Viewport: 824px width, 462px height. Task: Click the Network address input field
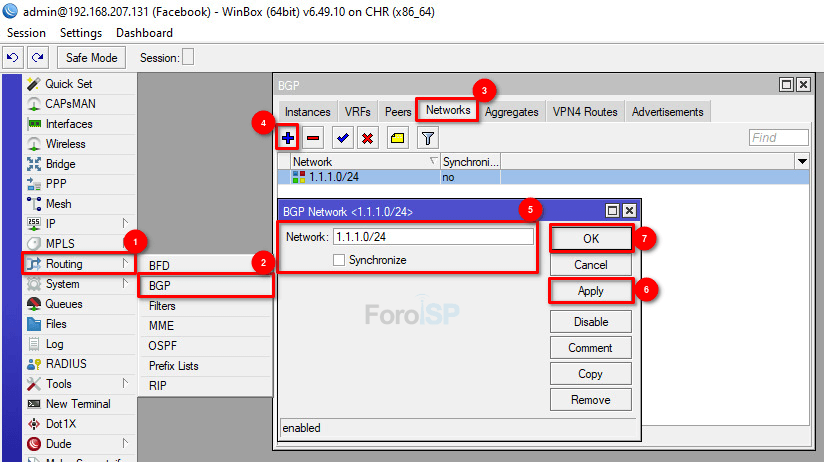point(434,237)
